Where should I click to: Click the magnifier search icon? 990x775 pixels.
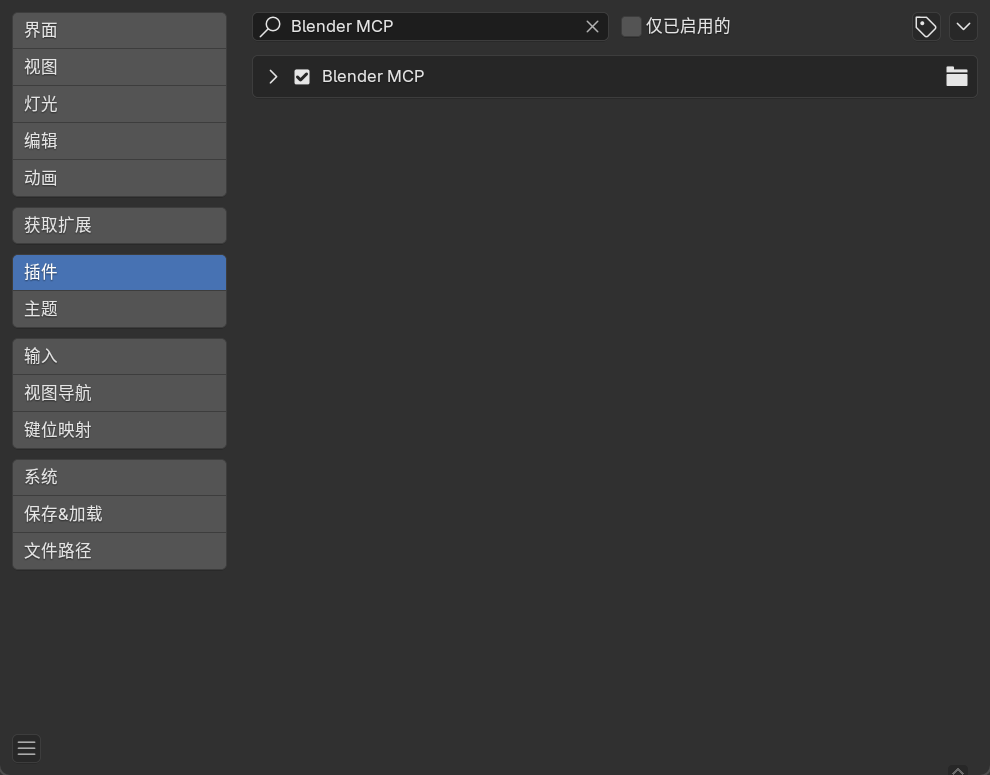point(270,27)
